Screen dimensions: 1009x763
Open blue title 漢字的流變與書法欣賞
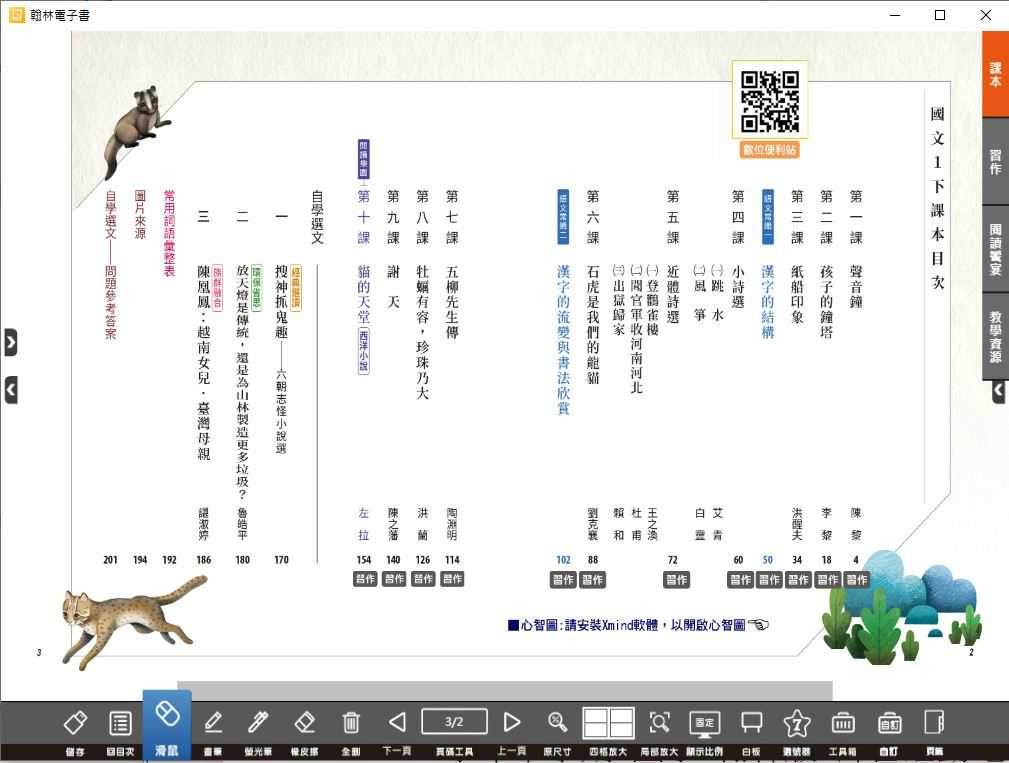click(563, 340)
